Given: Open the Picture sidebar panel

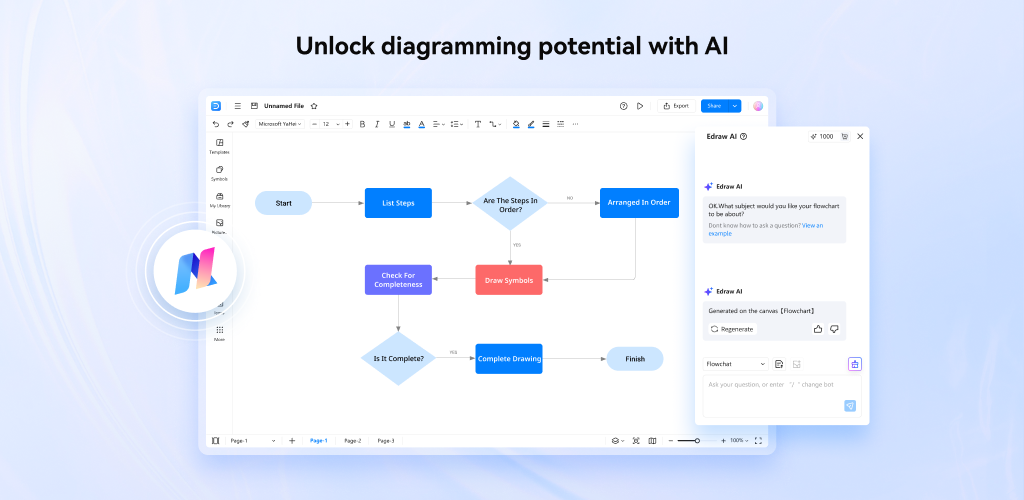Looking at the screenshot, I should point(219,226).
